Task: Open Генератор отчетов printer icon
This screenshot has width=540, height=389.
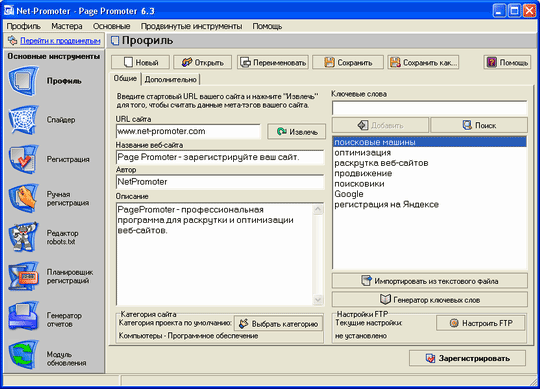Action: (23, 316)
